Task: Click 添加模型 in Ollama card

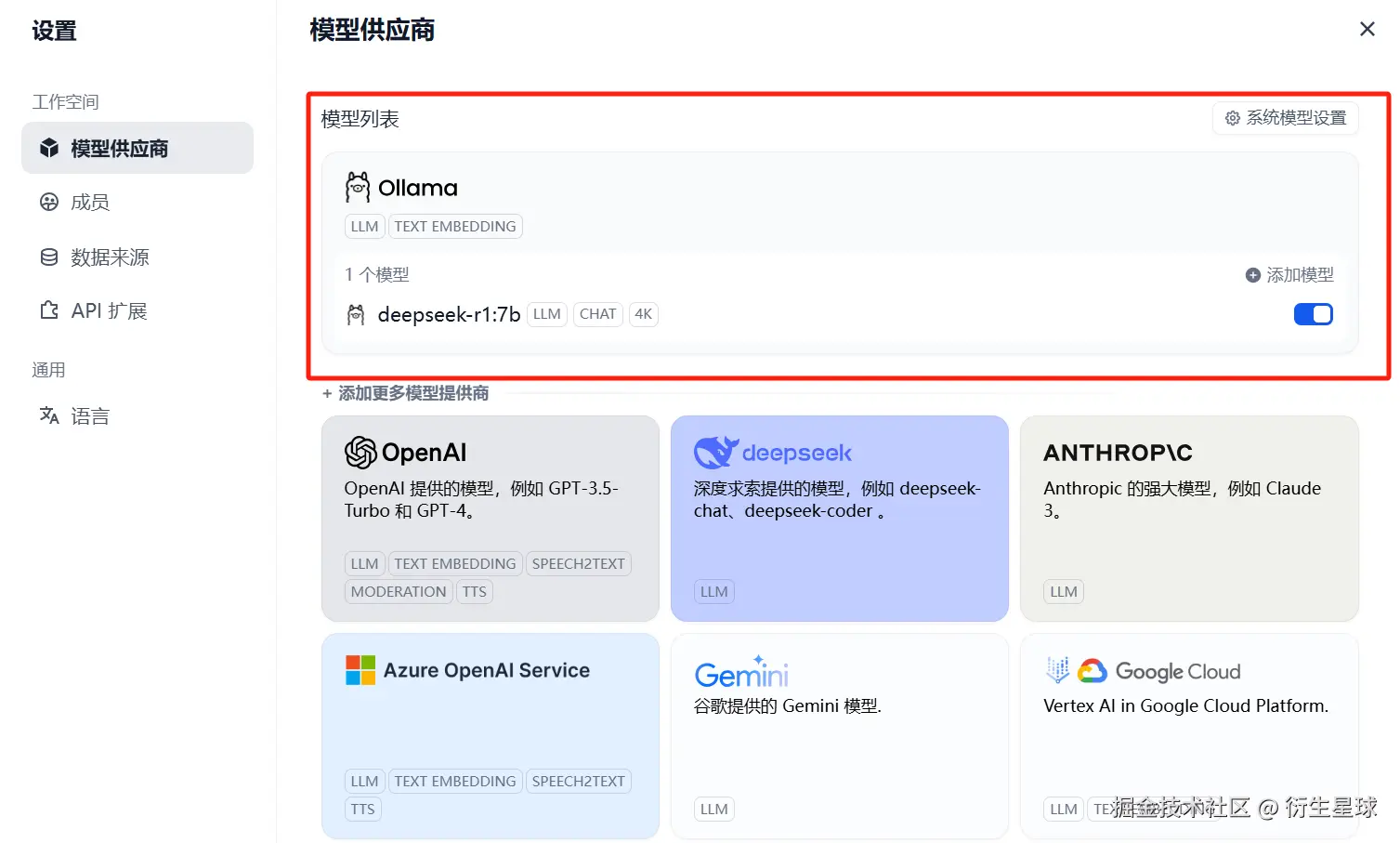Action: click(1289, 274)
